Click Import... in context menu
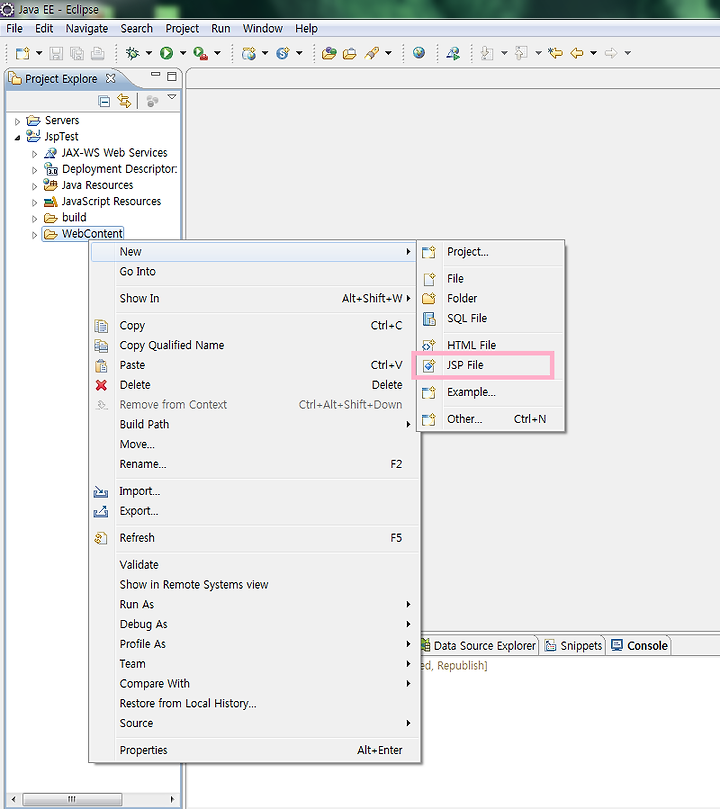720x809 pixels. (254, 491)
